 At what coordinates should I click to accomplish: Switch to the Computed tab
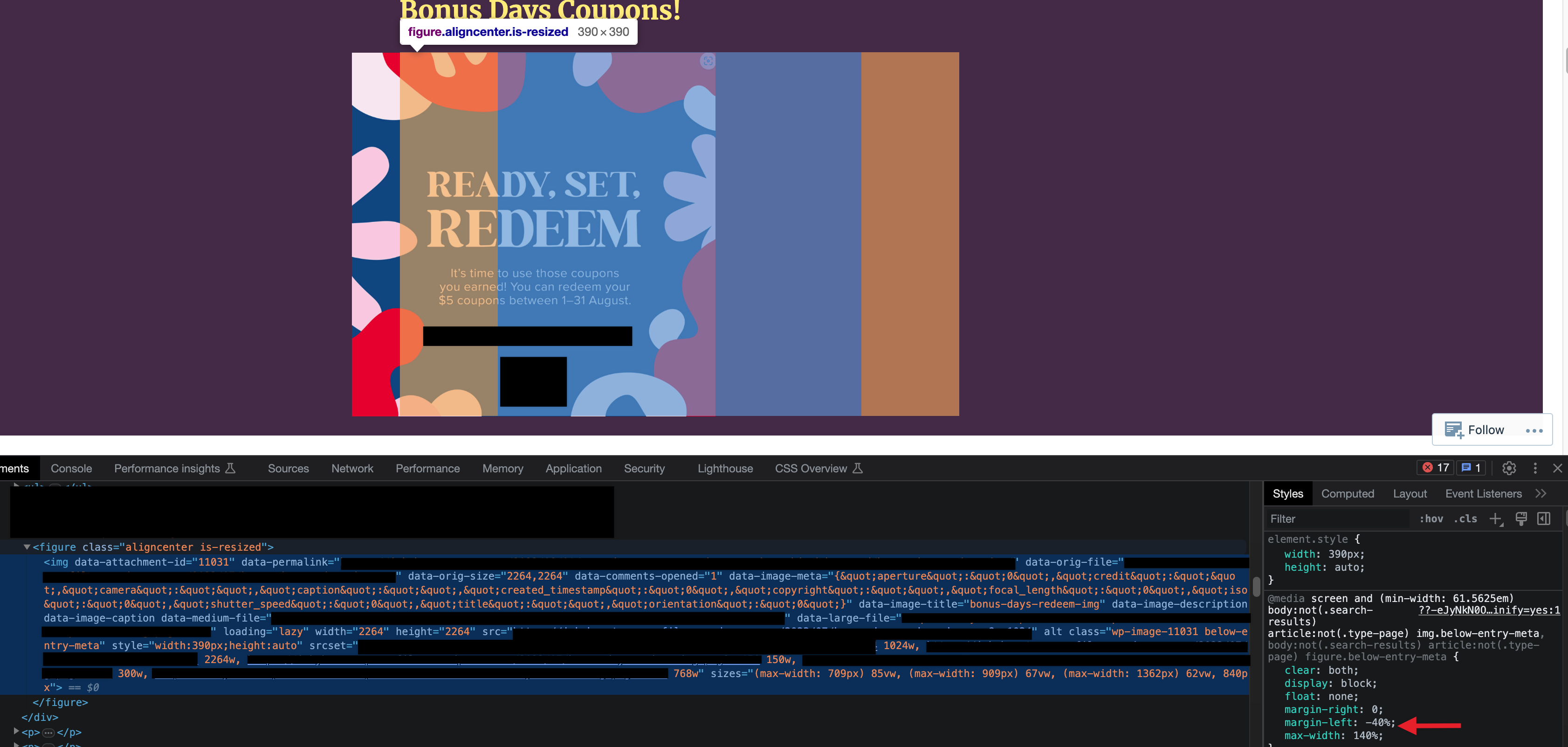[1348, 493]
